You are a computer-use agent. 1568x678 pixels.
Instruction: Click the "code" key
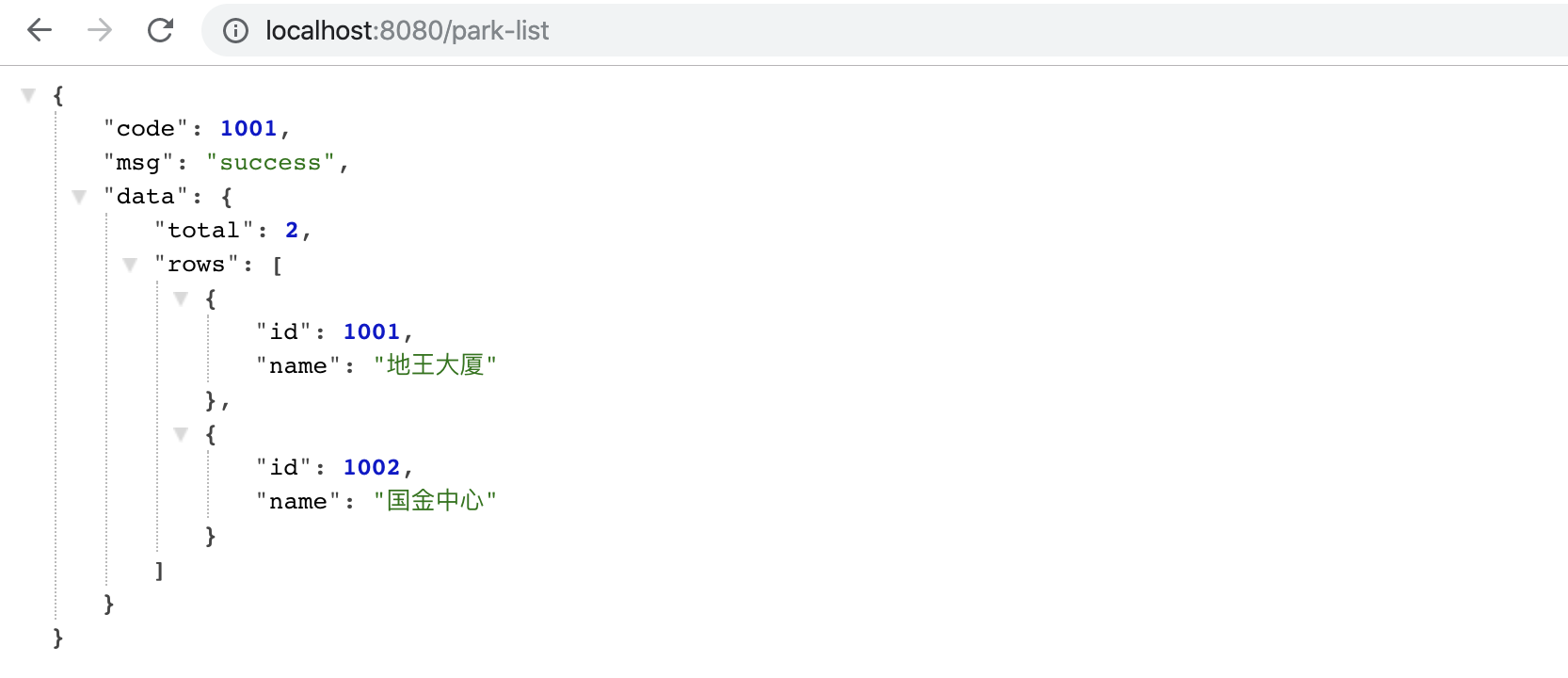pos(145,129)
